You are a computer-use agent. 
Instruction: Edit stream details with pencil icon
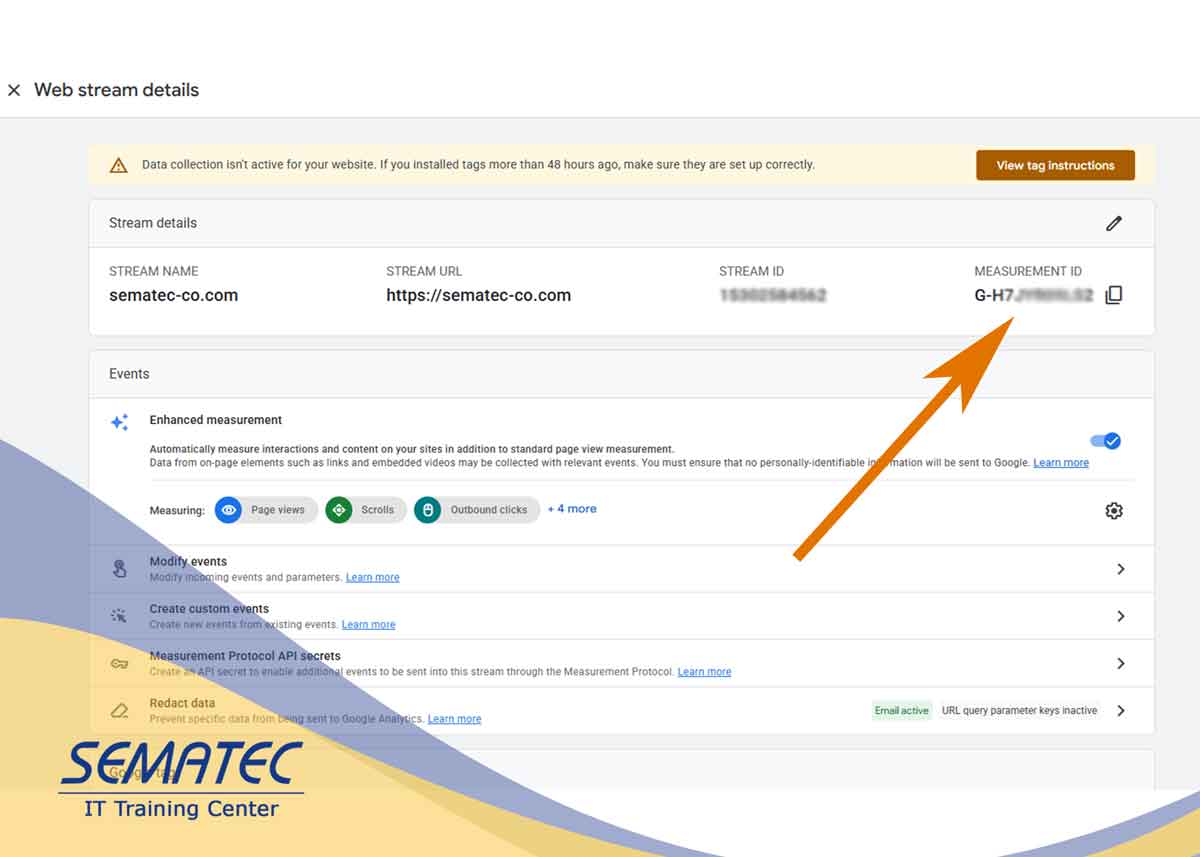point(1114,223)
